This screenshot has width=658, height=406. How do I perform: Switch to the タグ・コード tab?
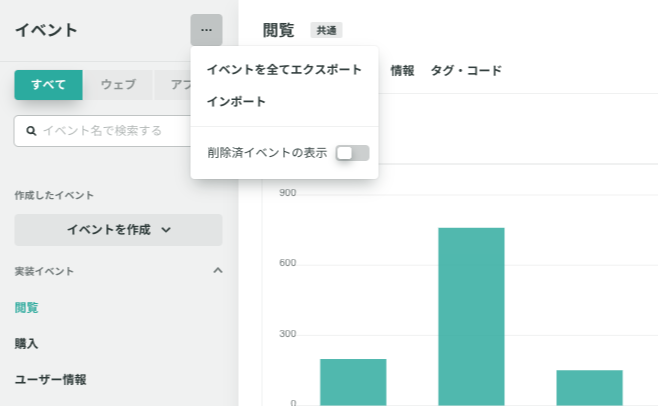(466, 71)
